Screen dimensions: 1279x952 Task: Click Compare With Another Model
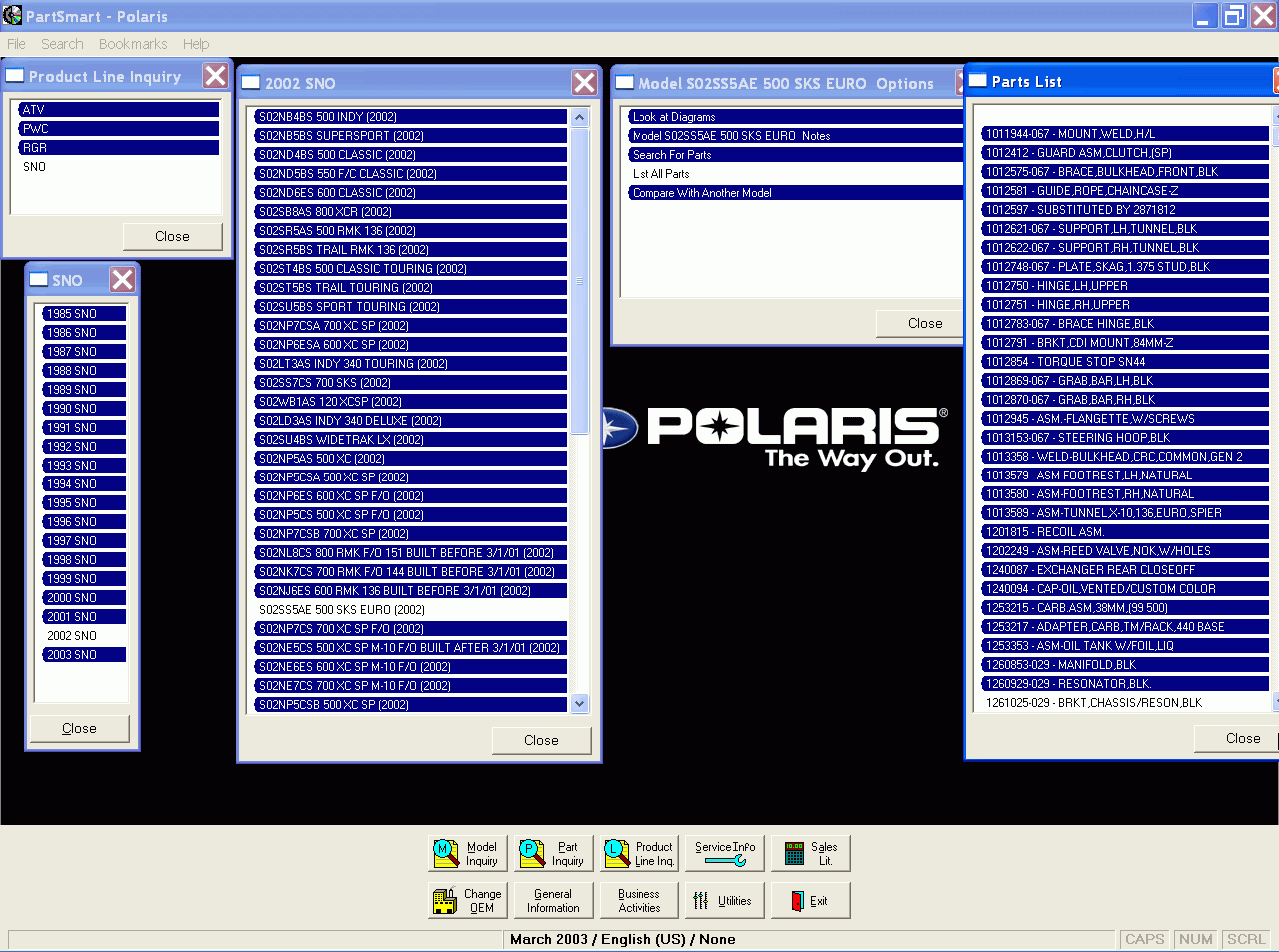[795, 193]
